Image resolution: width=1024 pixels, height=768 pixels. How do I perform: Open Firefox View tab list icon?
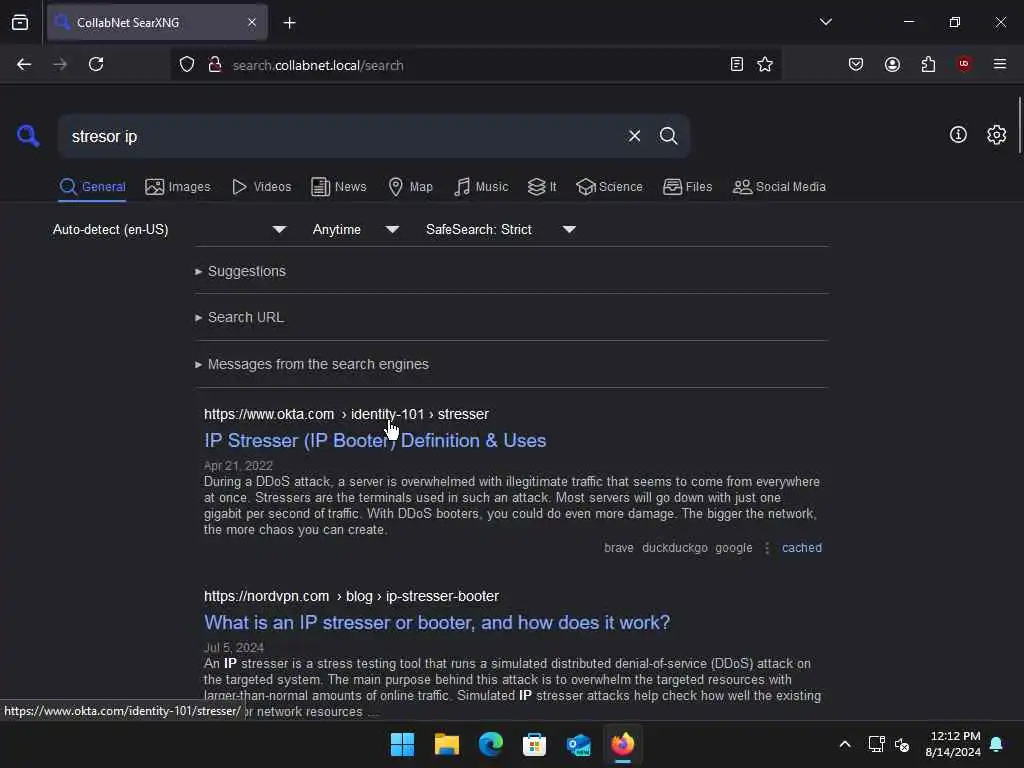[x=20, y=22]
